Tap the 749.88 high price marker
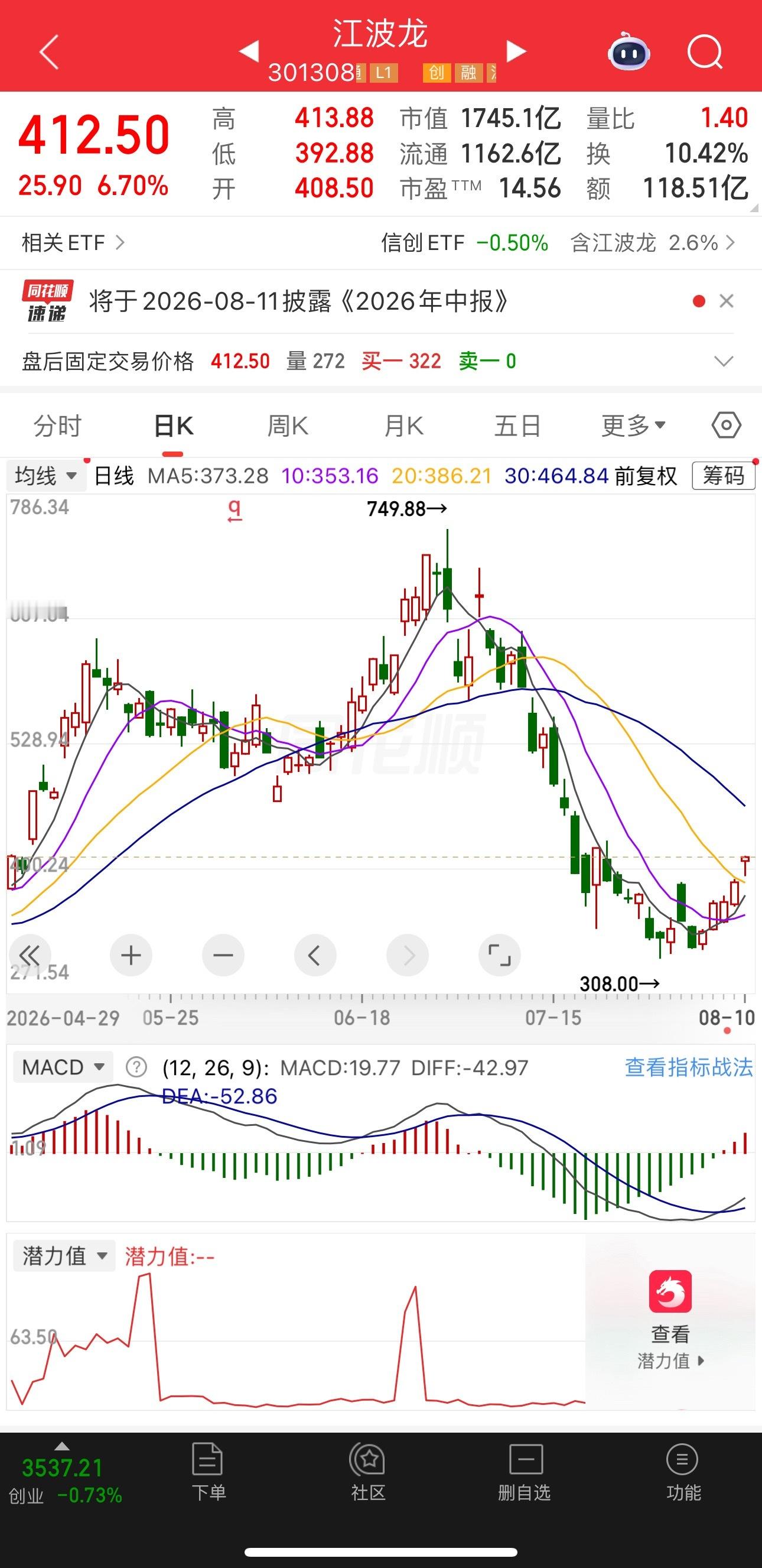 (406, 508)
